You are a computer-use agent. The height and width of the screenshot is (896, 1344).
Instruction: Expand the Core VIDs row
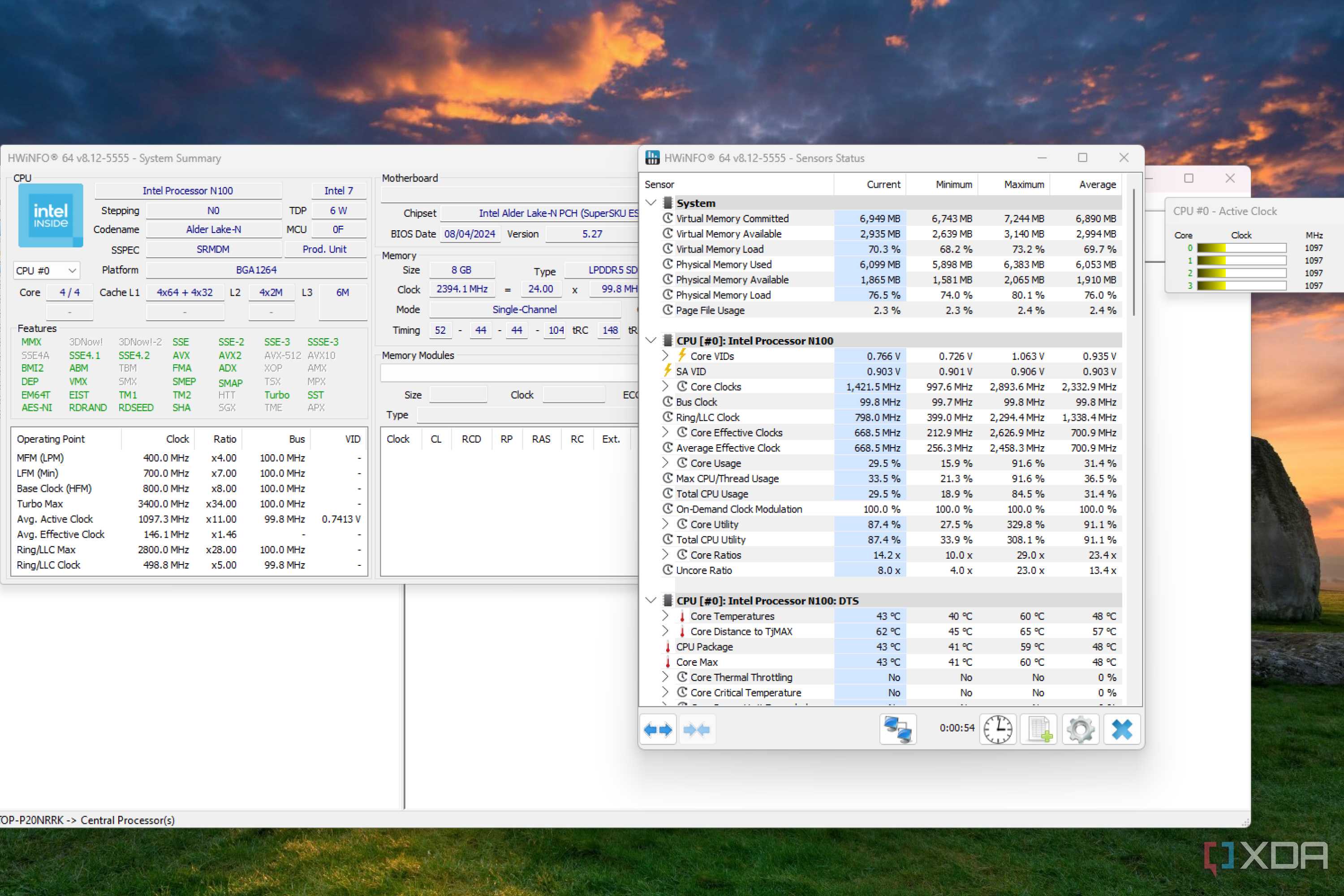[665, 355]
